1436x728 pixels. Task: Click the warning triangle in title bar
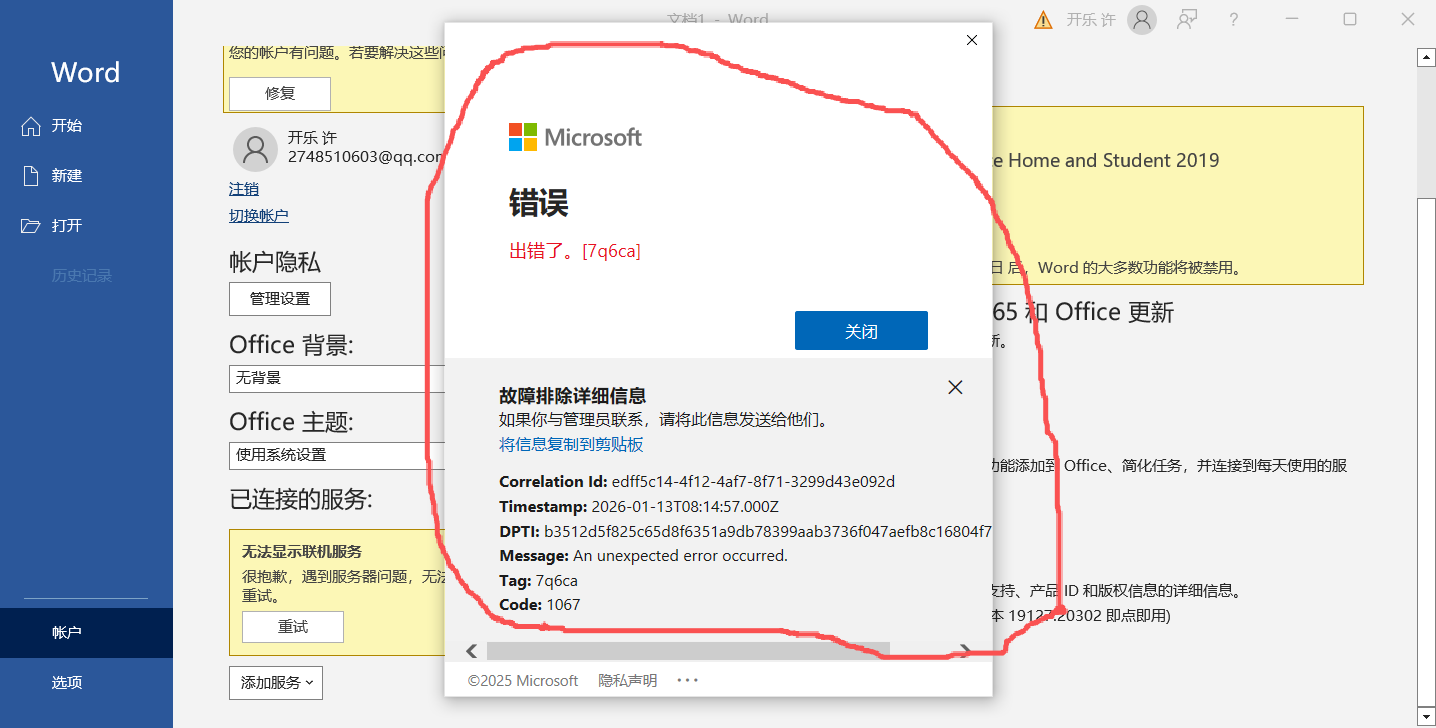point(1043,19)
